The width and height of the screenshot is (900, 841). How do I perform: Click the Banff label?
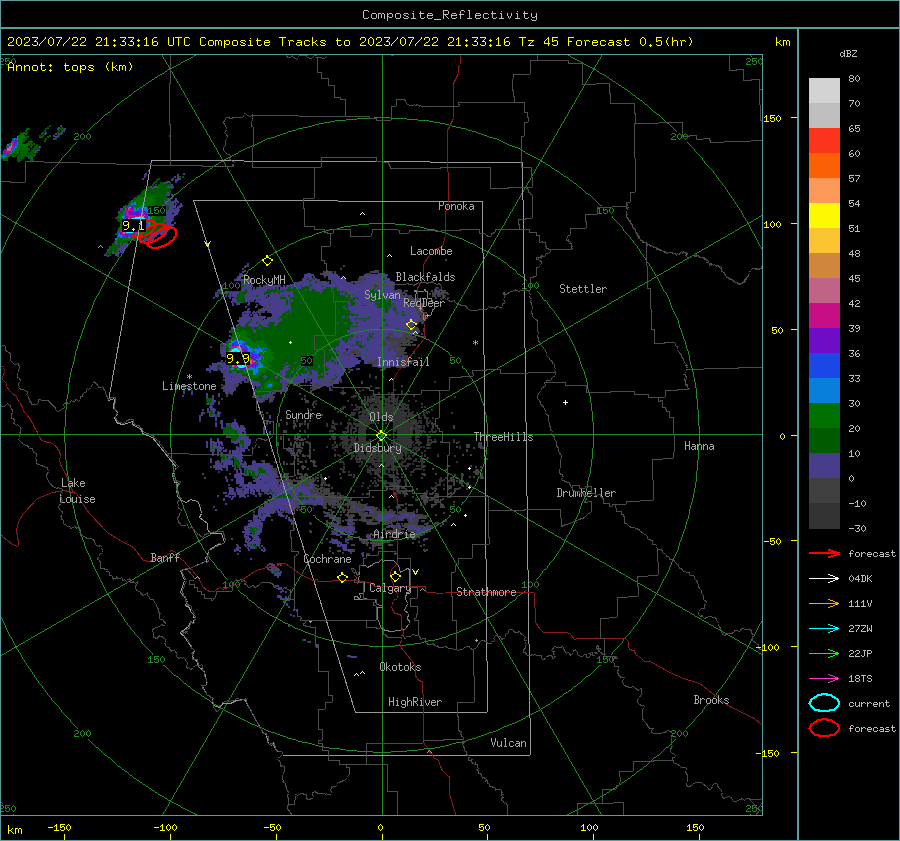165,557
